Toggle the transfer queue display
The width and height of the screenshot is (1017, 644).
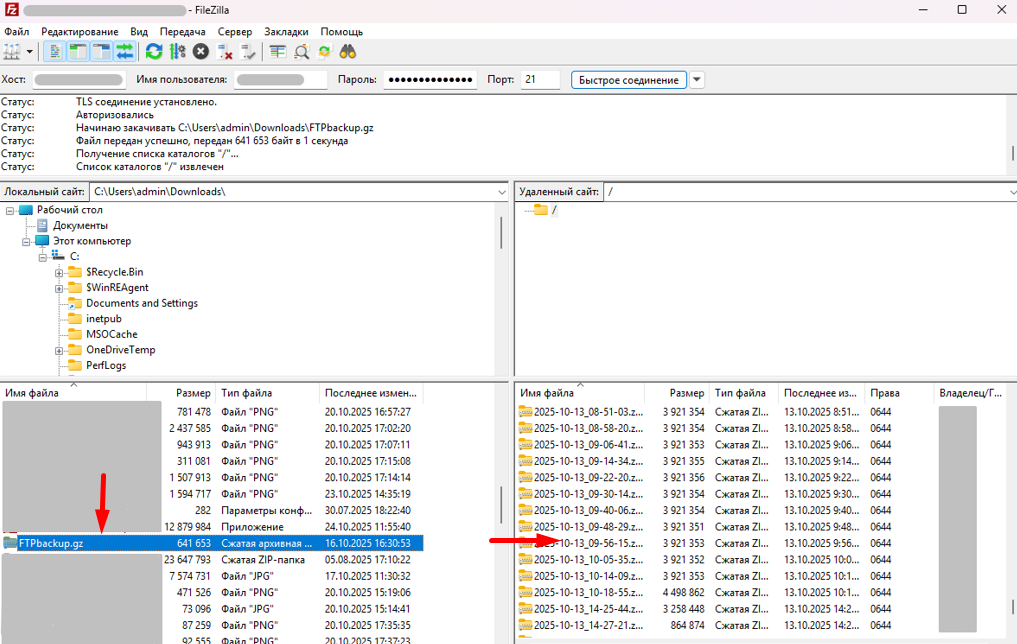click(125, 52)
